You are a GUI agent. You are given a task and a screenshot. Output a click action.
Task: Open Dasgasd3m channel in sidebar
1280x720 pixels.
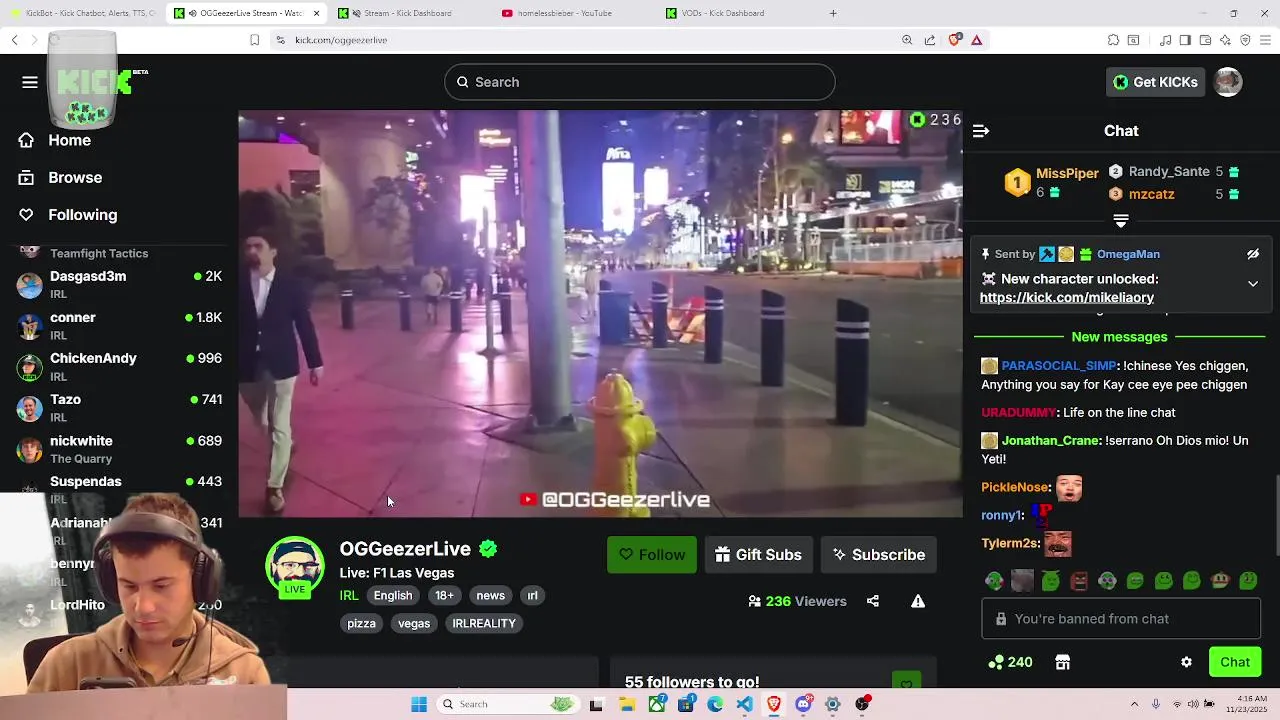[x=119, y=284]
